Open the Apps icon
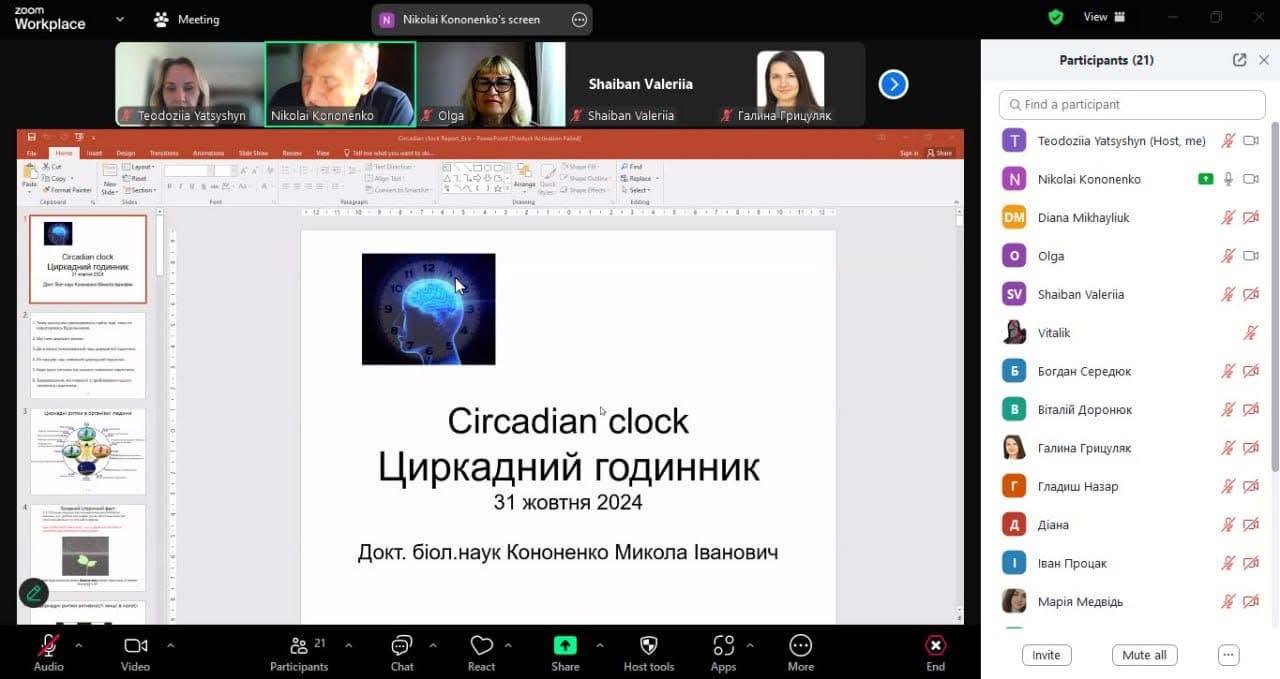 723,646
